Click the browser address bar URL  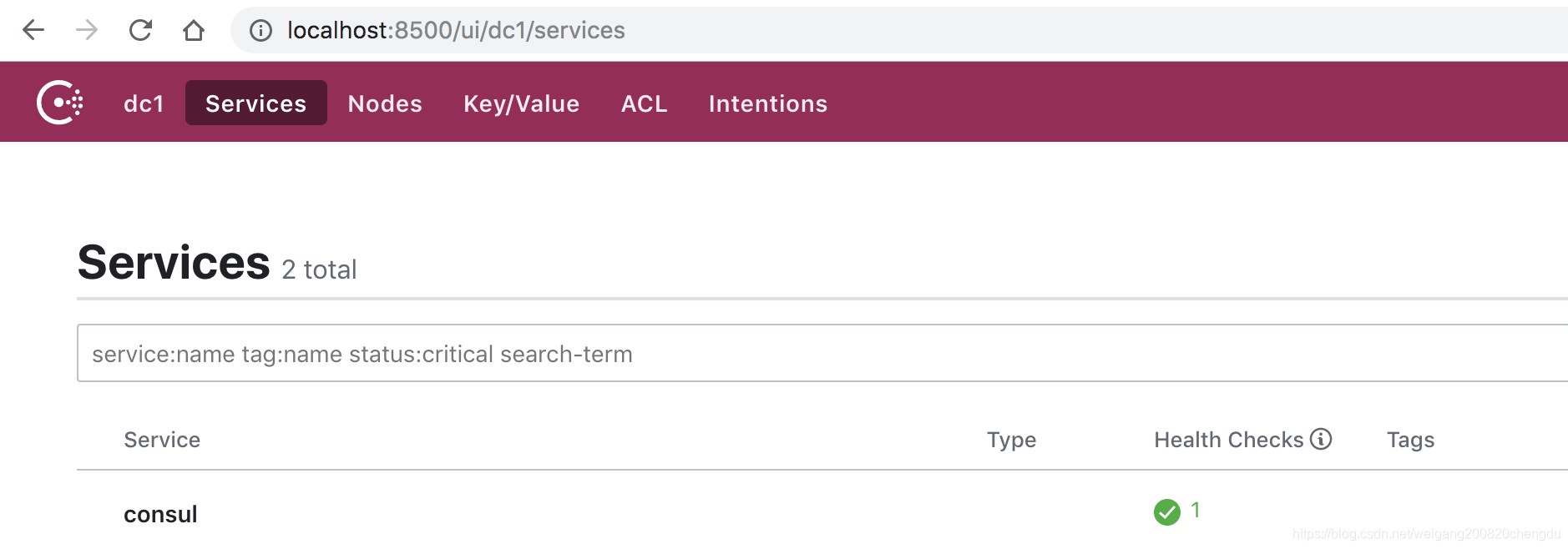pyautogui.click(x=456, y=31)
